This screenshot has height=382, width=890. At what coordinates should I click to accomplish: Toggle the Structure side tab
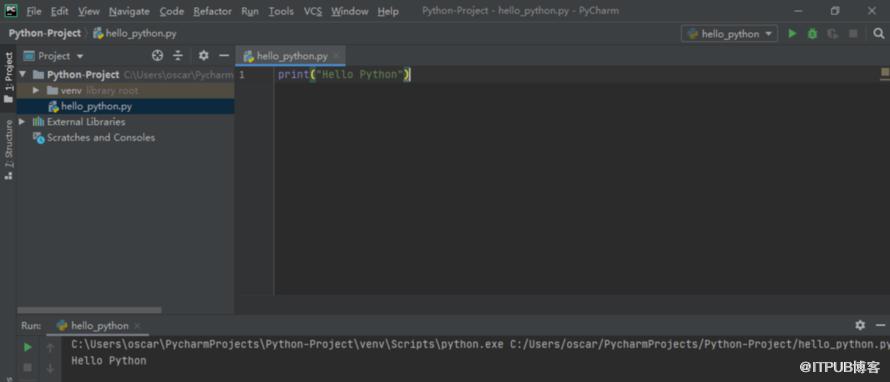[x=8, y=150]
